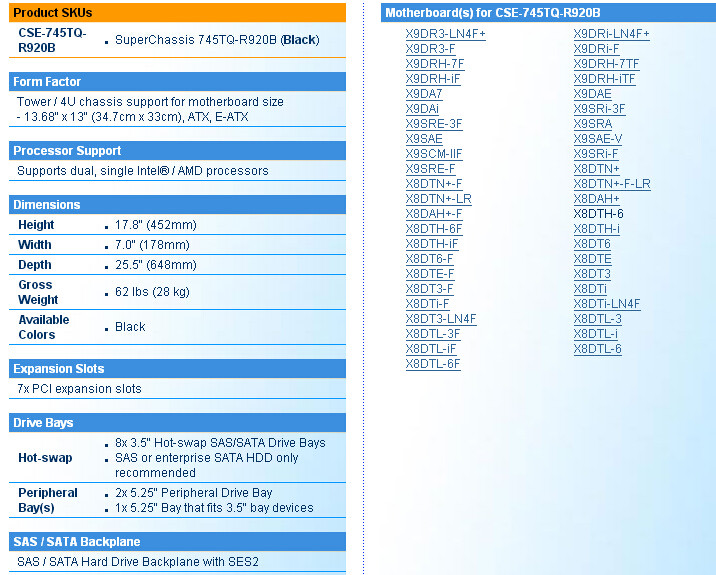This screenshot has height=575, width=716.
Task: Follow the X8DTN+-F link
Action: click(x=434, y=185)
